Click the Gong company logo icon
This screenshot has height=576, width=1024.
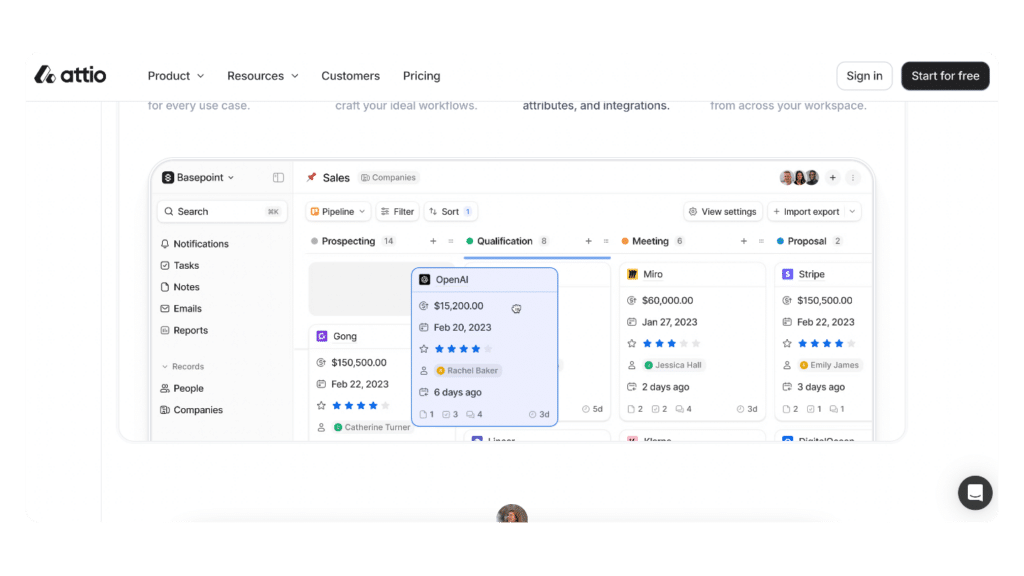click(x=322, y=336)
